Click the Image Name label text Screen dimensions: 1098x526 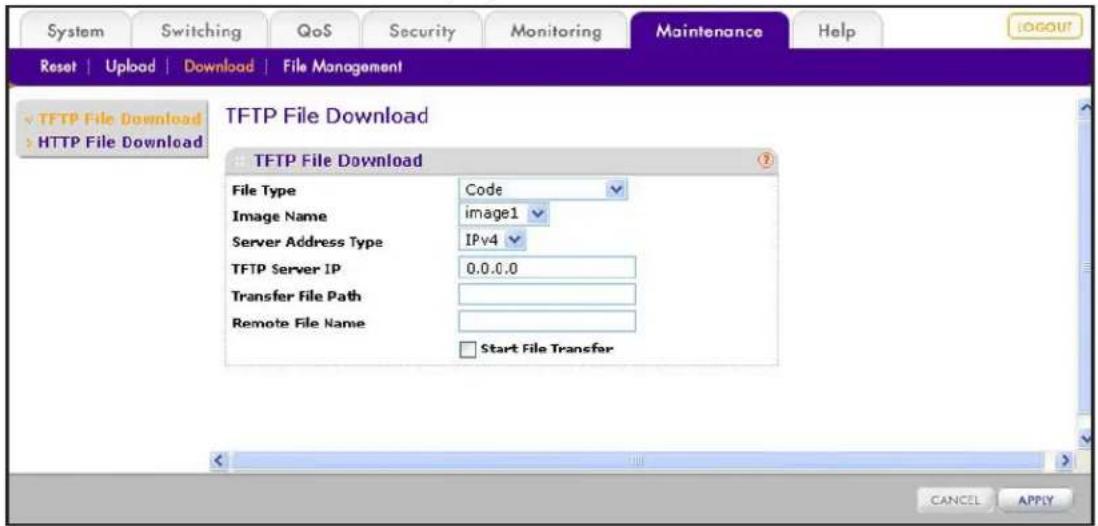coord(278,216)
